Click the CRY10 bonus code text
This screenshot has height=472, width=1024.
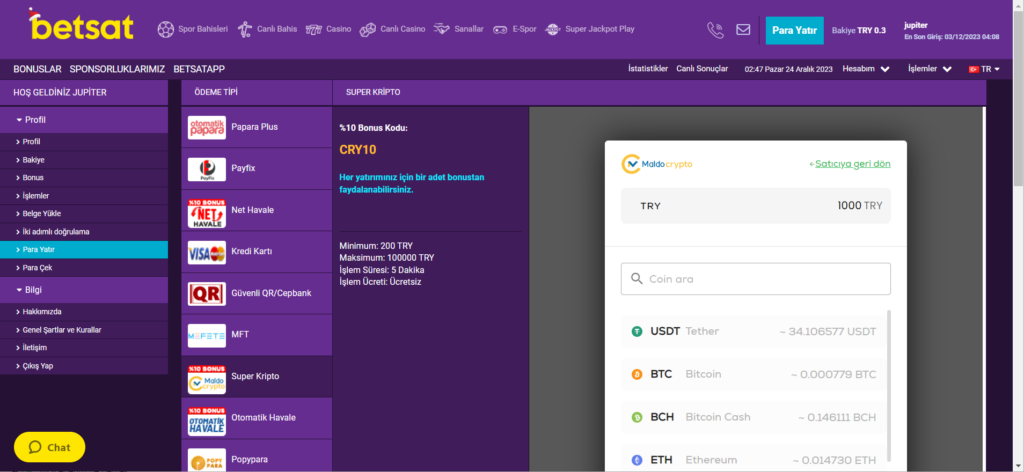pos(358,149)
